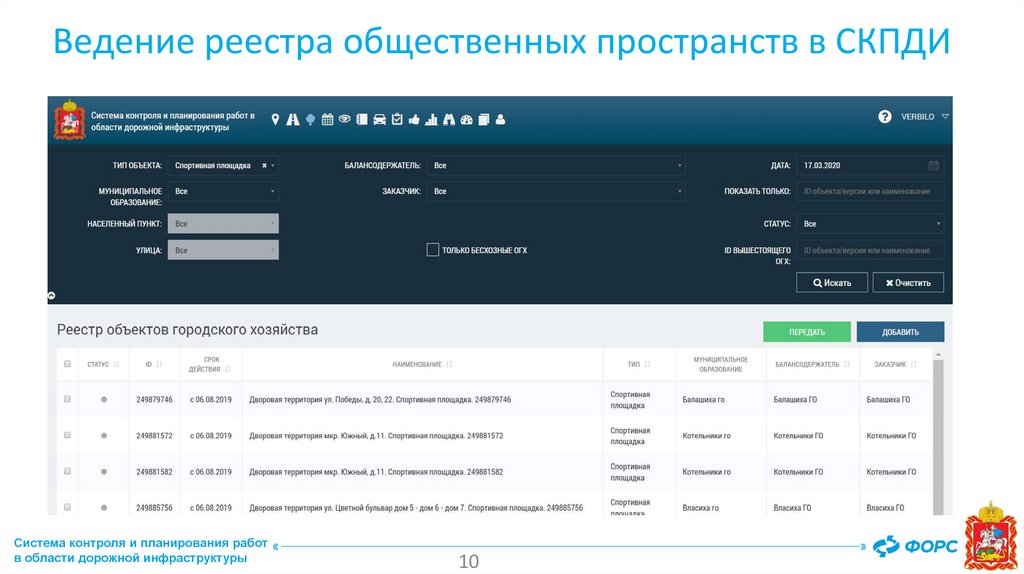This screenshot has width=1024, height=574.
Task: Open the map pin location icon
Action: pyautogui.click(x=276, y=120)
